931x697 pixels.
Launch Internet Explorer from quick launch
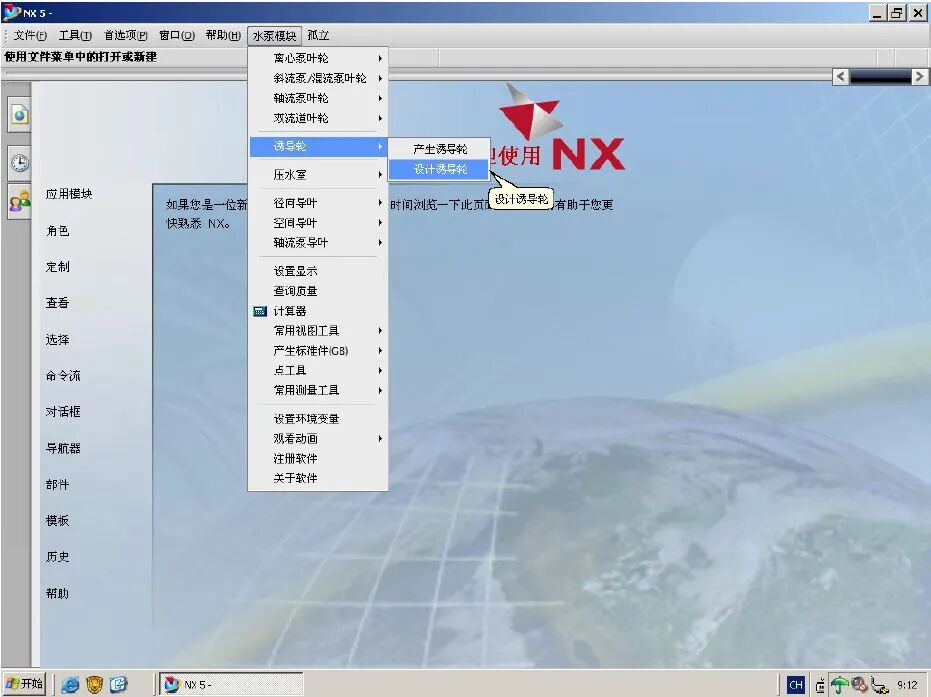coord(70,685)
